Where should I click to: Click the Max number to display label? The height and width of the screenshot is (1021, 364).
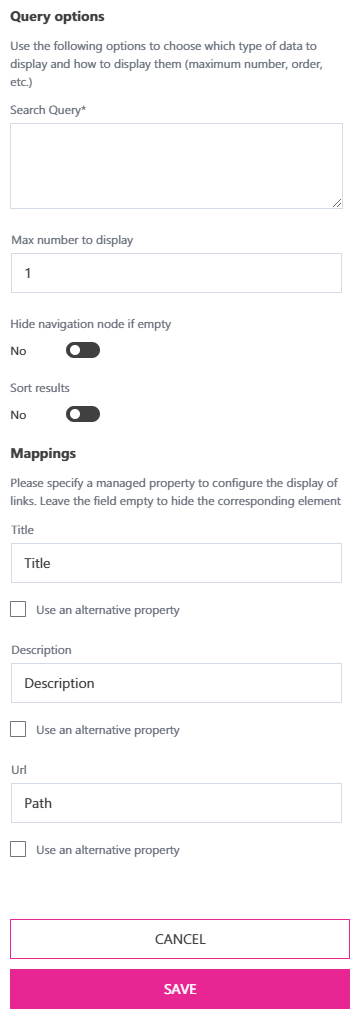coord(72,240)
